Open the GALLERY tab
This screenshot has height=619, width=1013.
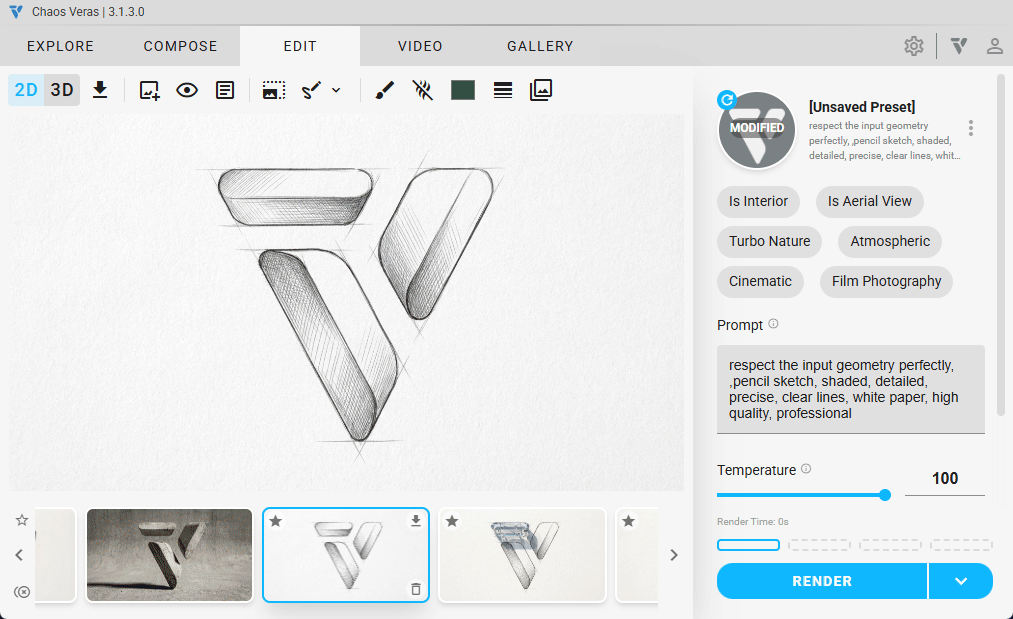click(x=540, y=46)
